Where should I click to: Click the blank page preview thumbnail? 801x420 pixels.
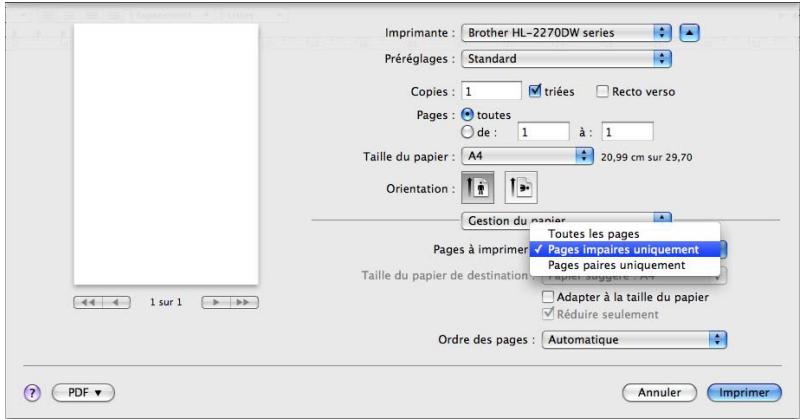pos(166,154)
